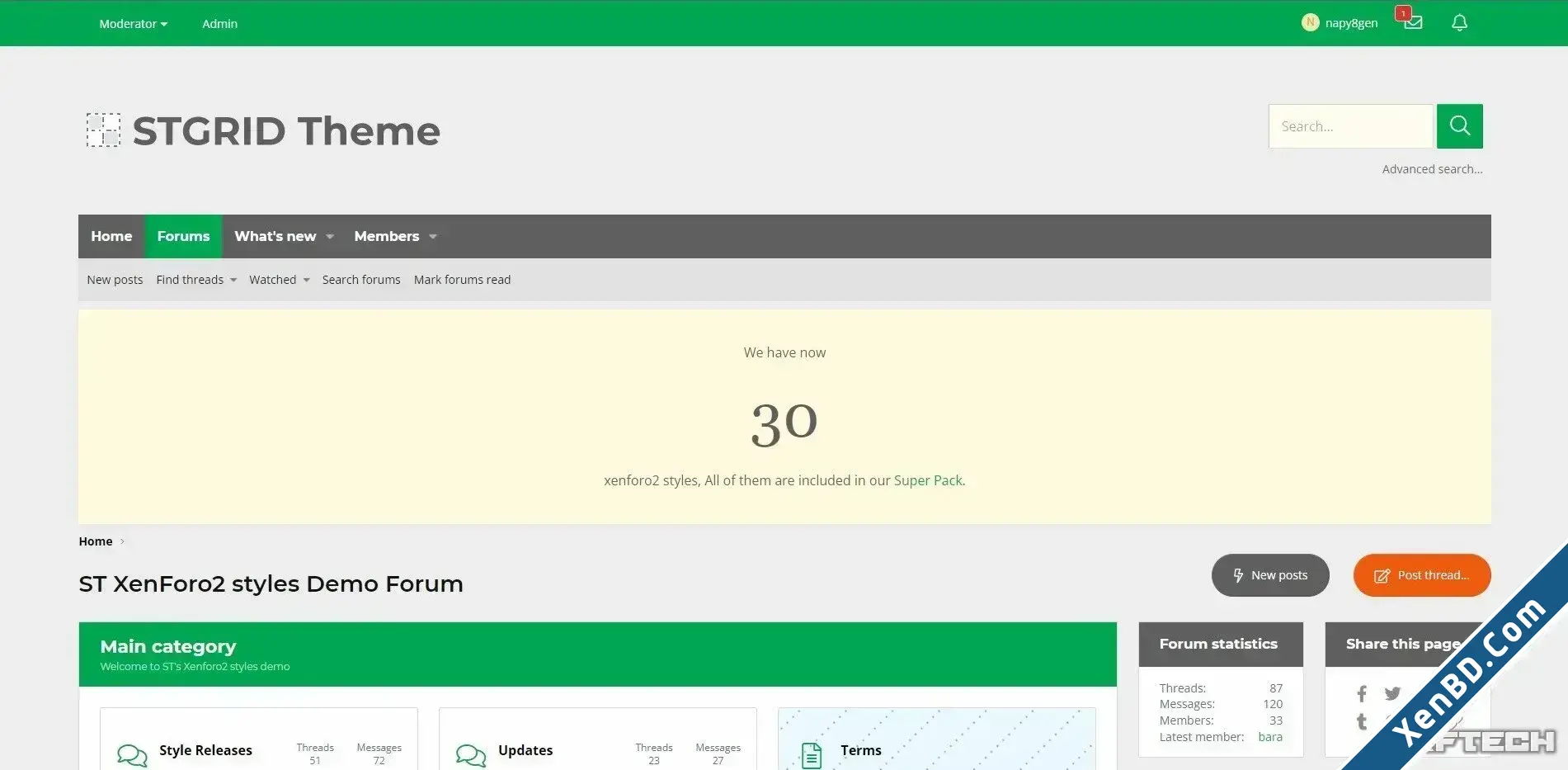Click the pencil icon in Post thread button
The width and height of the screenshot is (1568, 770).
[x=1382, y=576]
